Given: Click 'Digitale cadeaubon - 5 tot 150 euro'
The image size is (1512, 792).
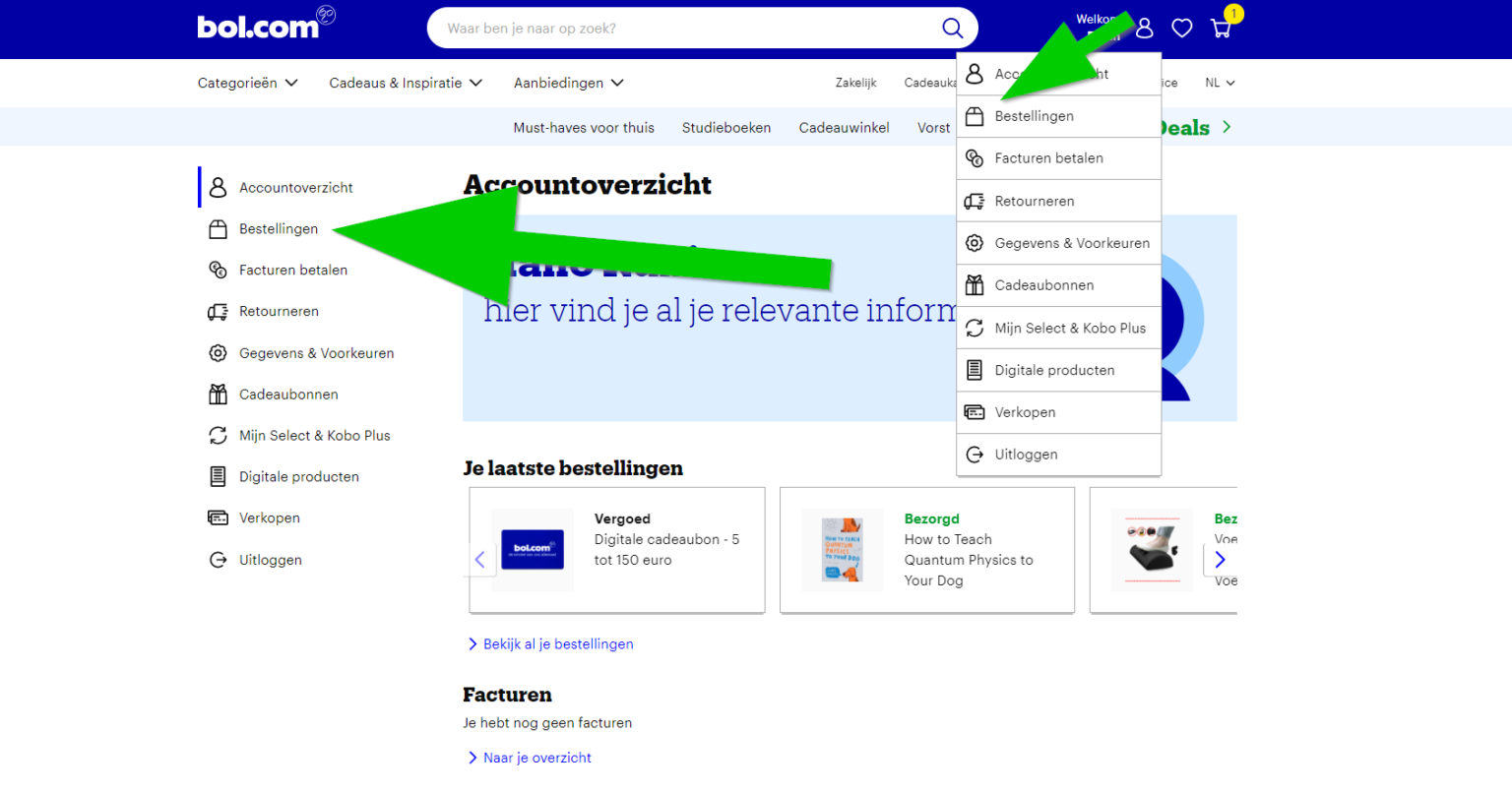Looking at the screenshot, I should (666, 549).
